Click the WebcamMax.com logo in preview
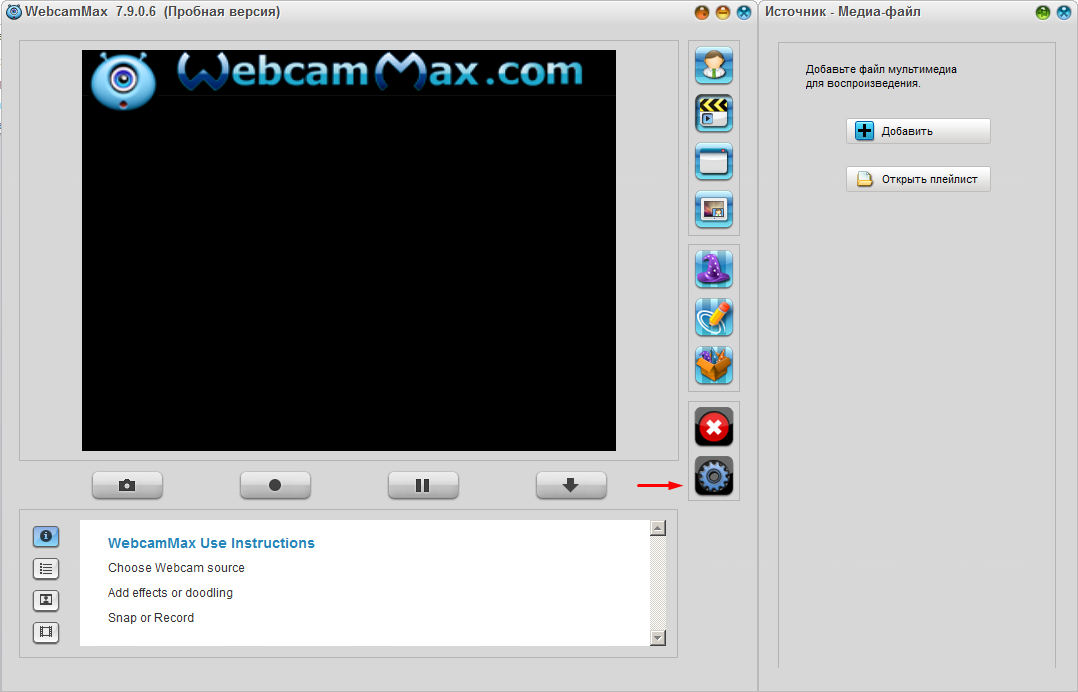The image size is (1078, 692). [x=337, y=80]
